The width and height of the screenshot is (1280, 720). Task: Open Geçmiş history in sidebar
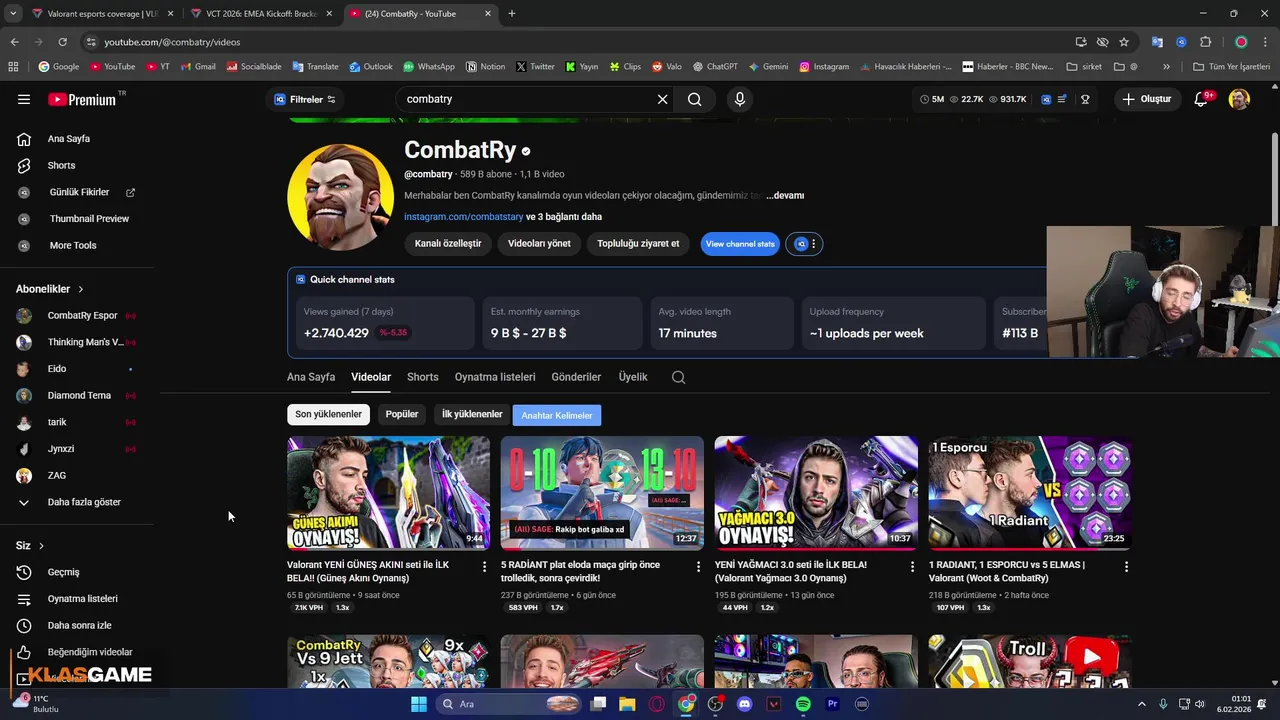tap(63, 572)
